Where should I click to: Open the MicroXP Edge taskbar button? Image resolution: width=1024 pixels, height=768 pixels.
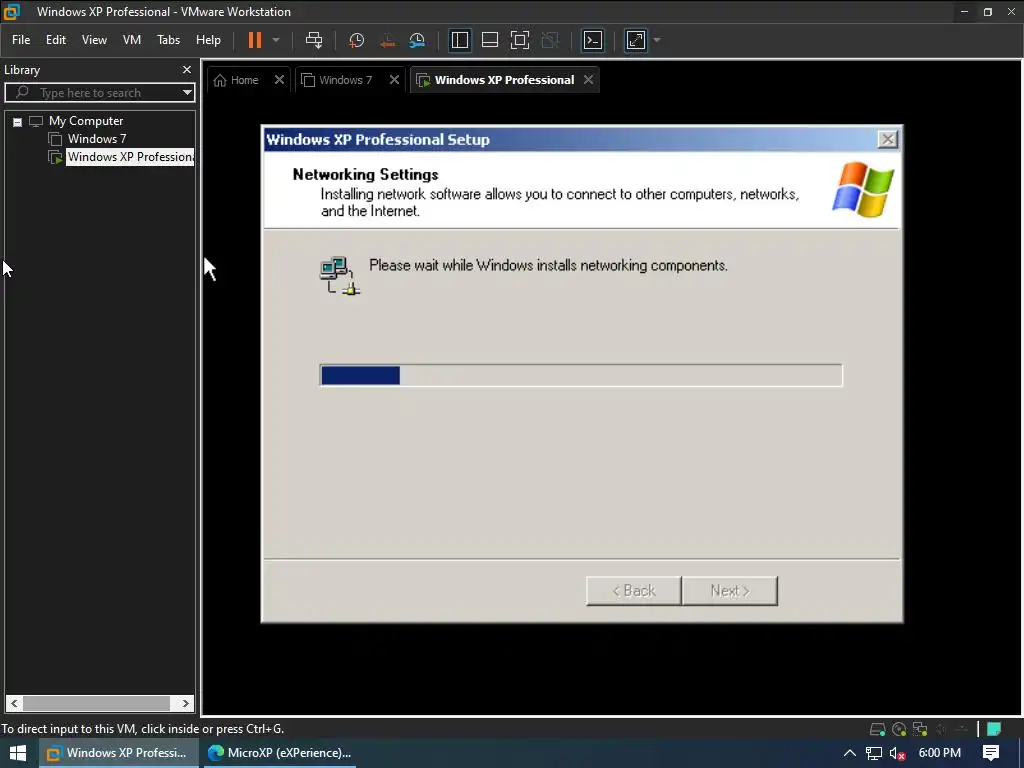[279, 753]
